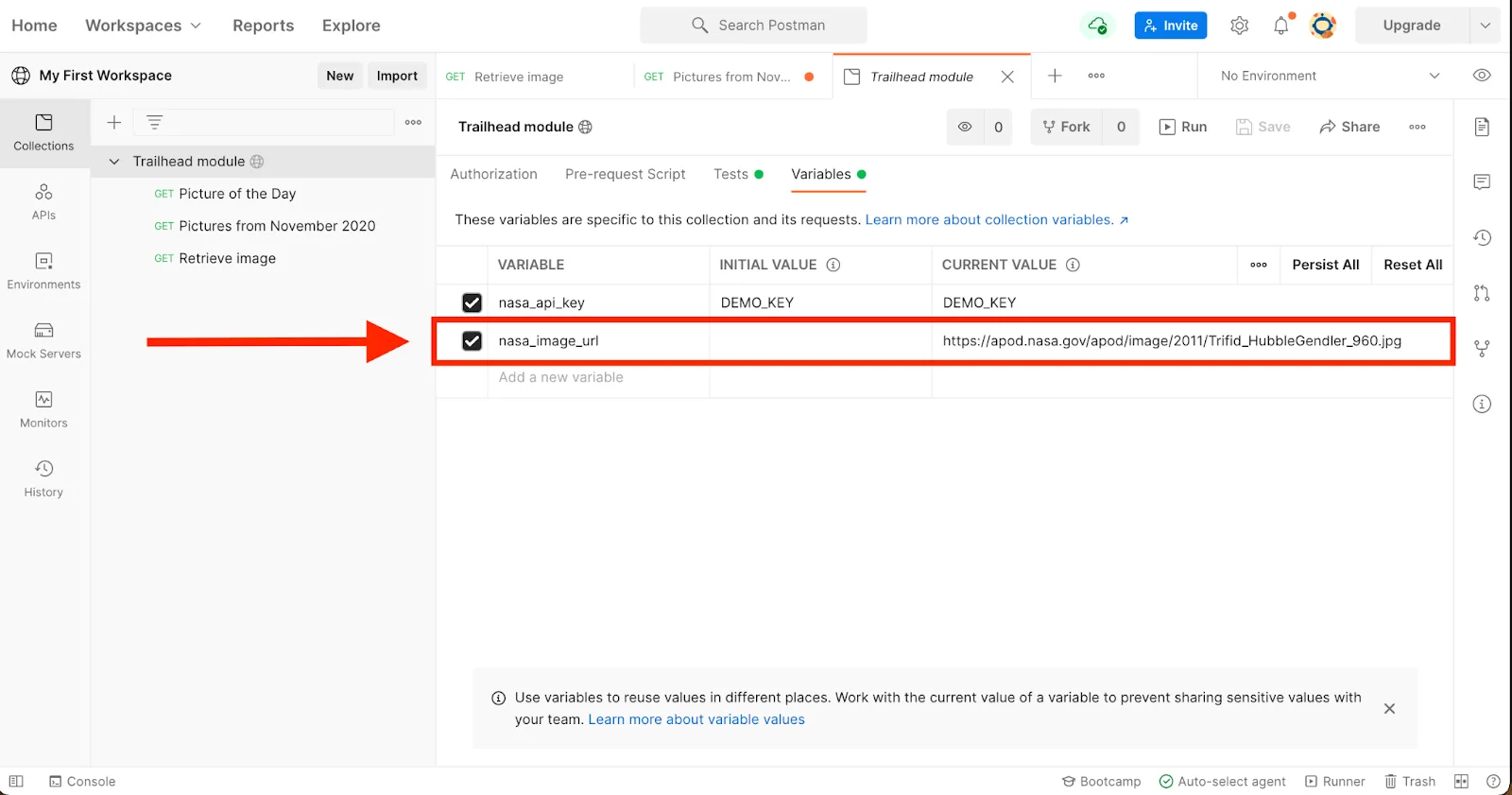
Task: Open Comments icon in right sidebar
Action: 1482,182
